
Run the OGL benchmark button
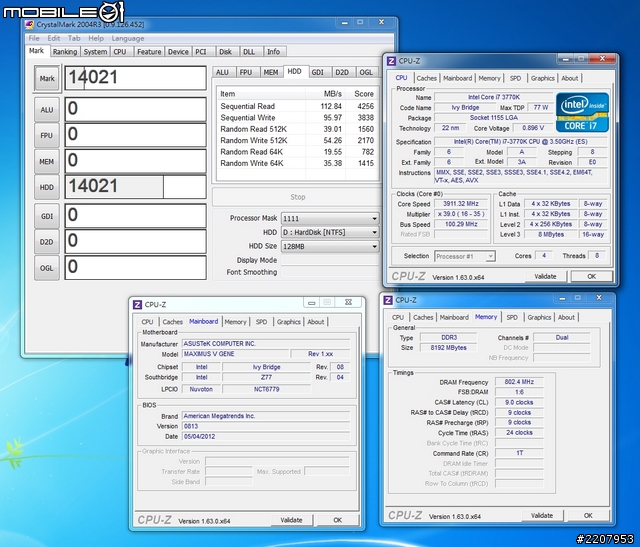[47, 268]
